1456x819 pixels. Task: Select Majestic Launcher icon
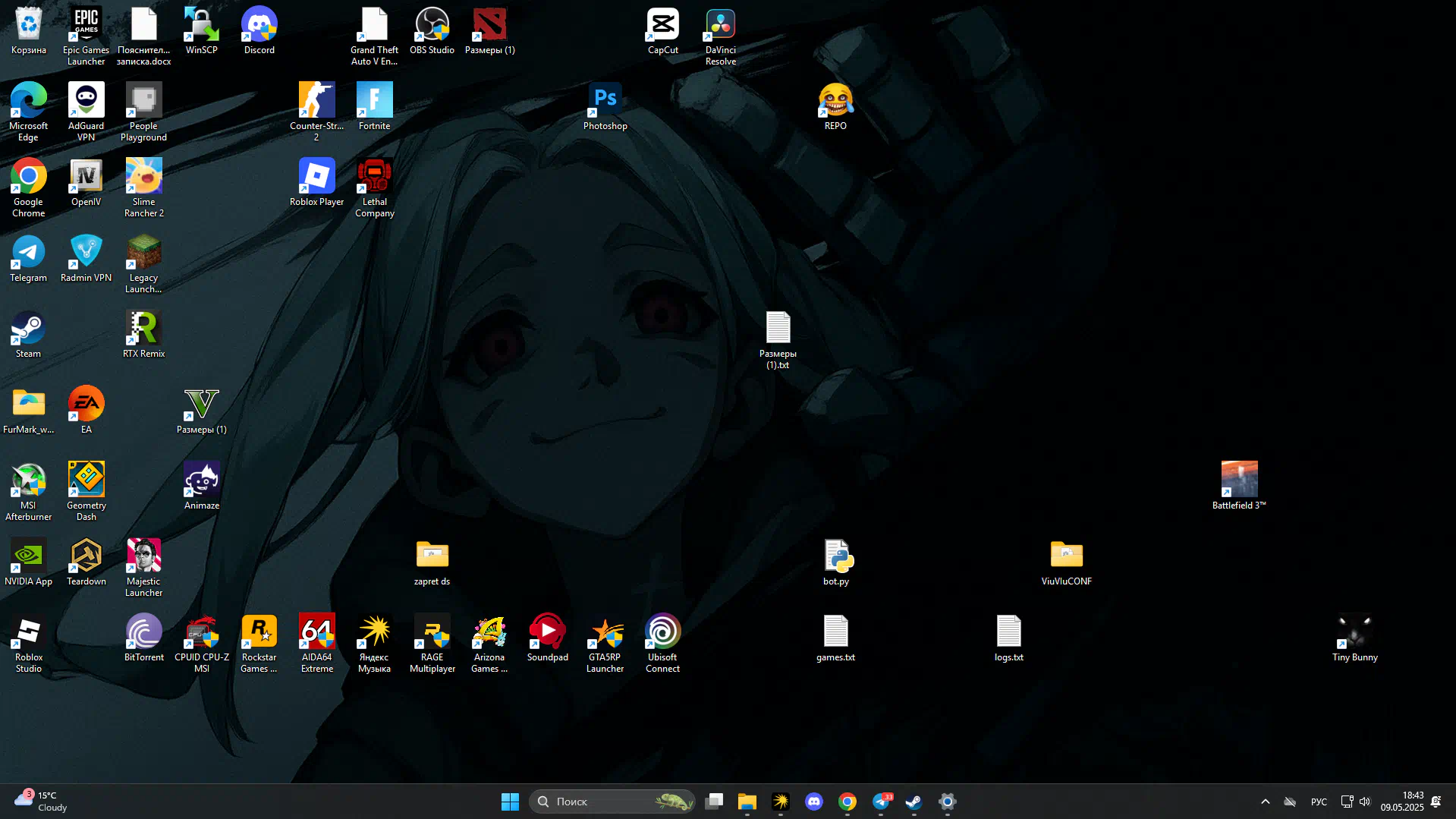pyautogui.click(x=144, y=568)
